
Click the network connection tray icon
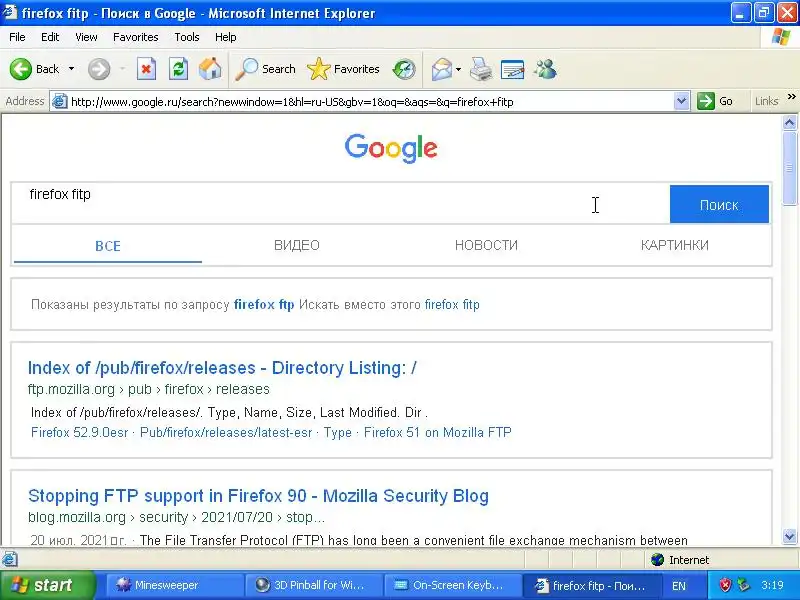(x=744, y=585)
